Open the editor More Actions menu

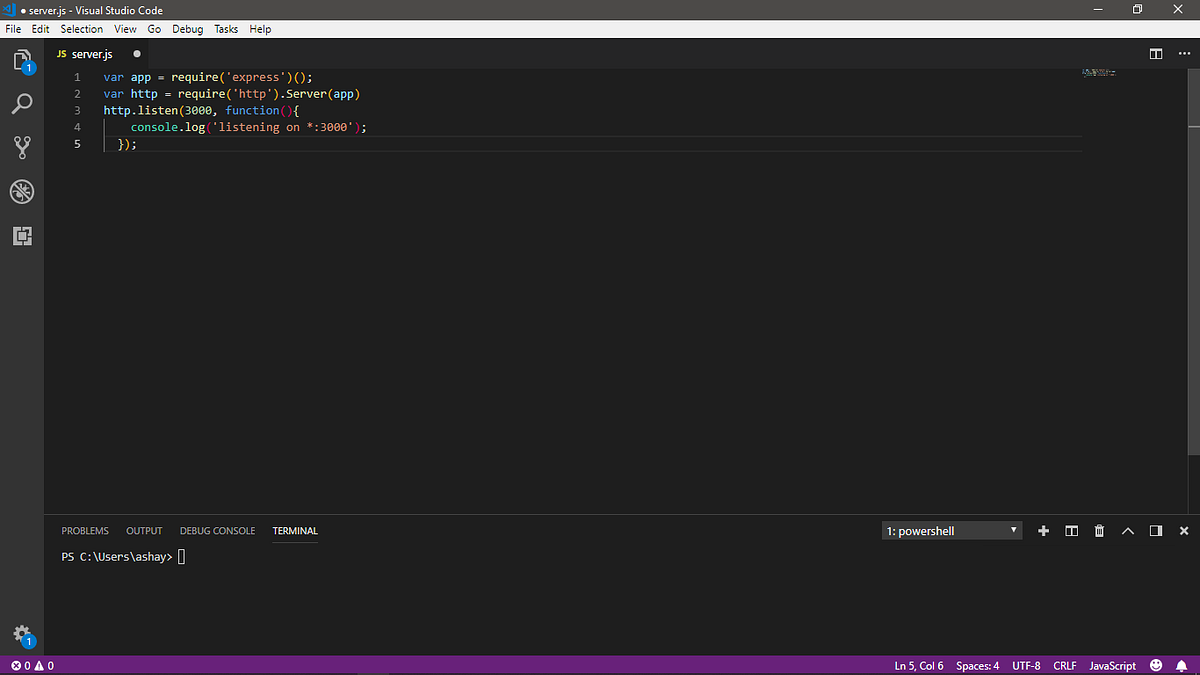[x=1184, y=54]
